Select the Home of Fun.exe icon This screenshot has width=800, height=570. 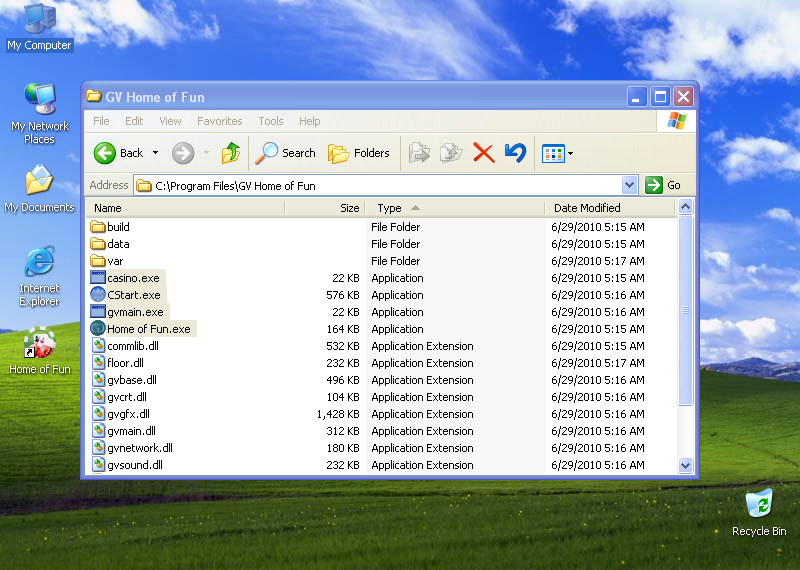pos(97,329)
